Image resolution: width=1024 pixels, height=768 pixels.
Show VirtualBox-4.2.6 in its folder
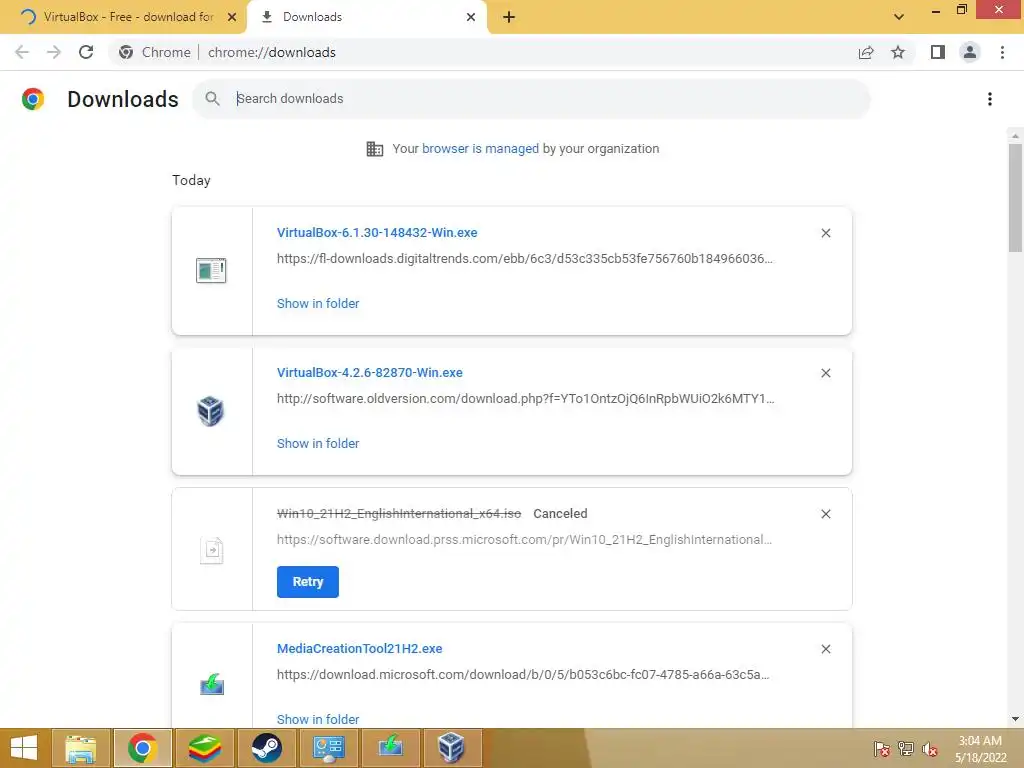(x=318, y=443)
